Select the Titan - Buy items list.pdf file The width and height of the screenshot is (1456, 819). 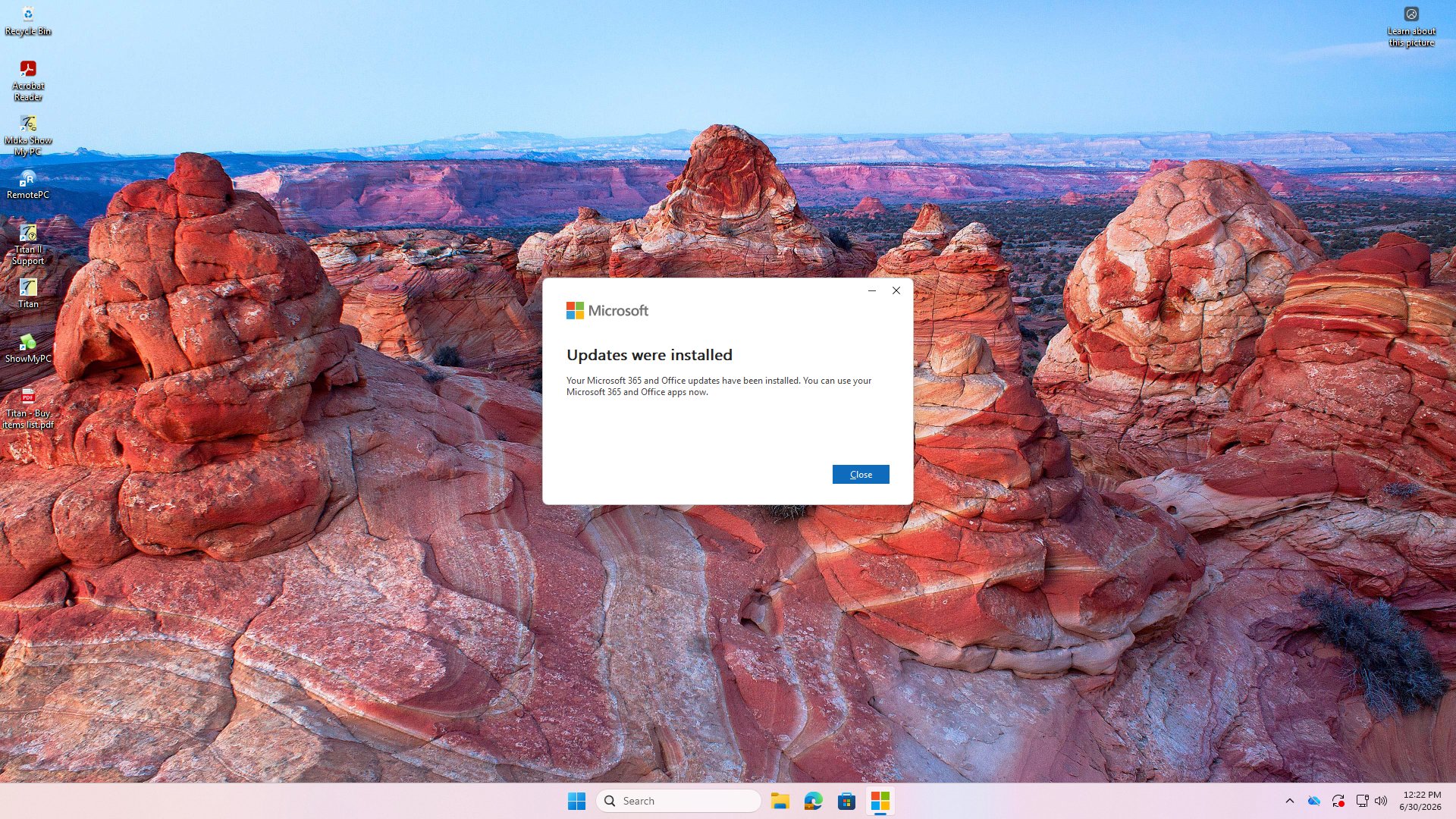click(x=28, y=408)
